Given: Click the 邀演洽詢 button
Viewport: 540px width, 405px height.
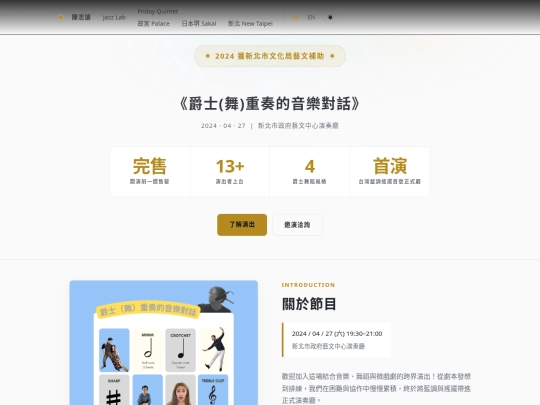Looking at the screenshot, I should [x=298, y=225].
